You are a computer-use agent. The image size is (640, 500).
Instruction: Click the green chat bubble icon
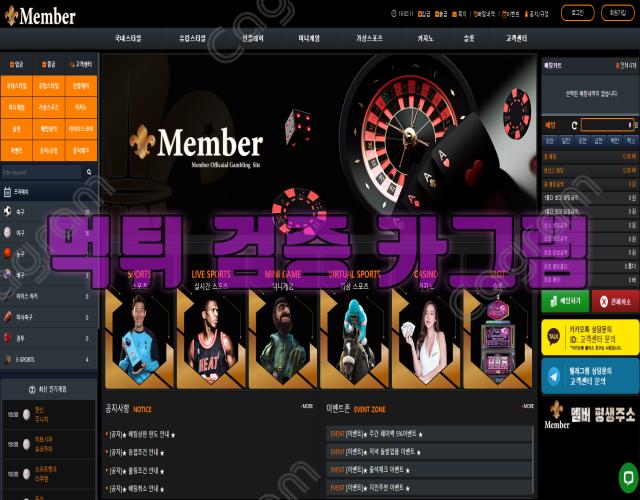click(626, 475)
